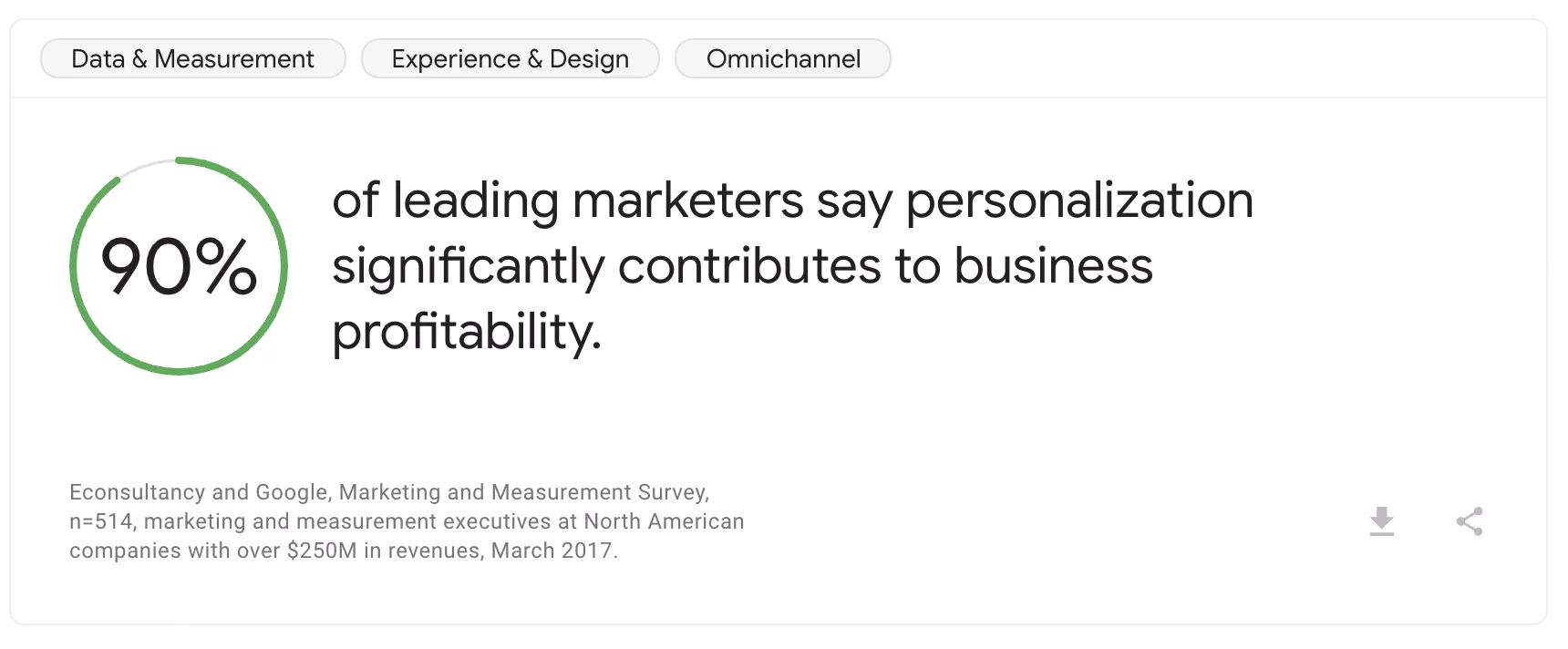The height and width of the screenshot is (649, 1568).
Task: Enable the Experience & Design filter chip
Action: pos(510,58)
